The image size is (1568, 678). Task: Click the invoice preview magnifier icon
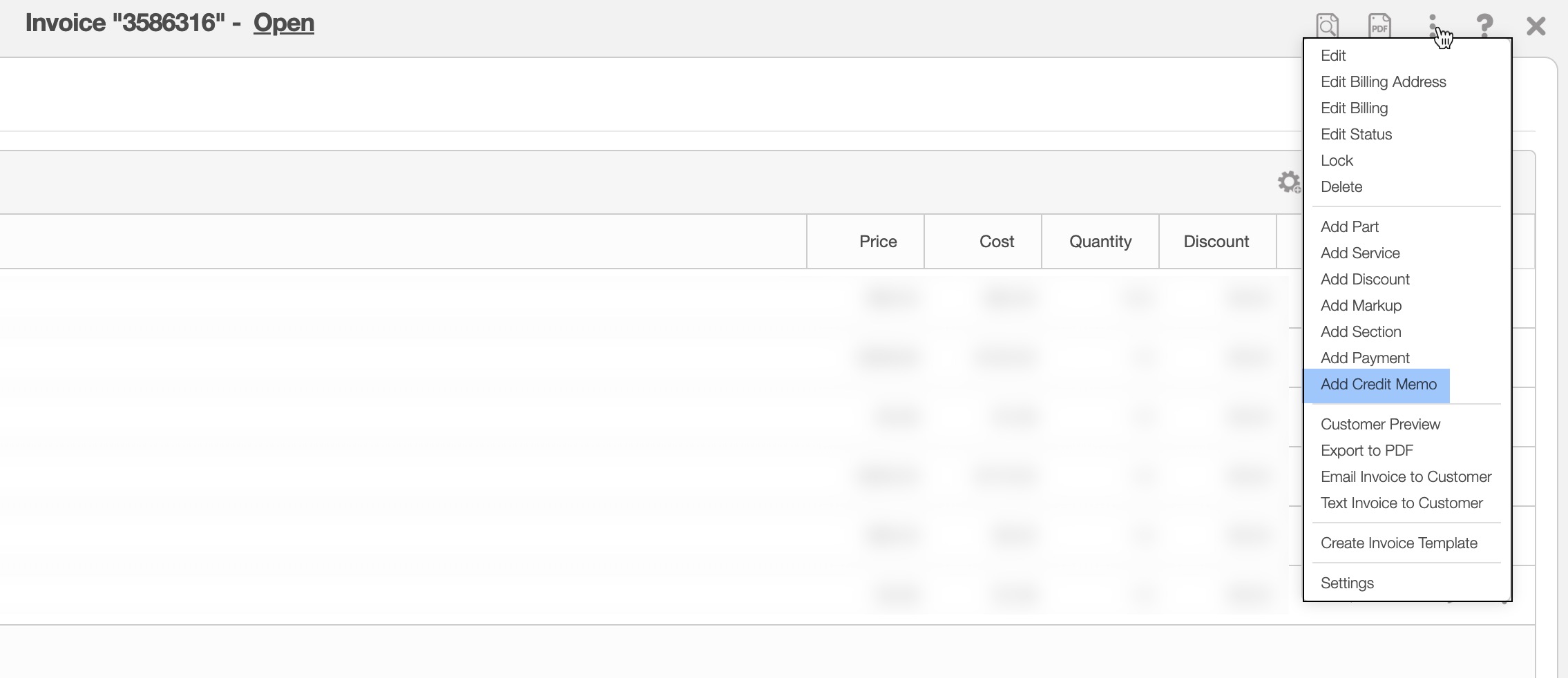[x=1327, y=26]
